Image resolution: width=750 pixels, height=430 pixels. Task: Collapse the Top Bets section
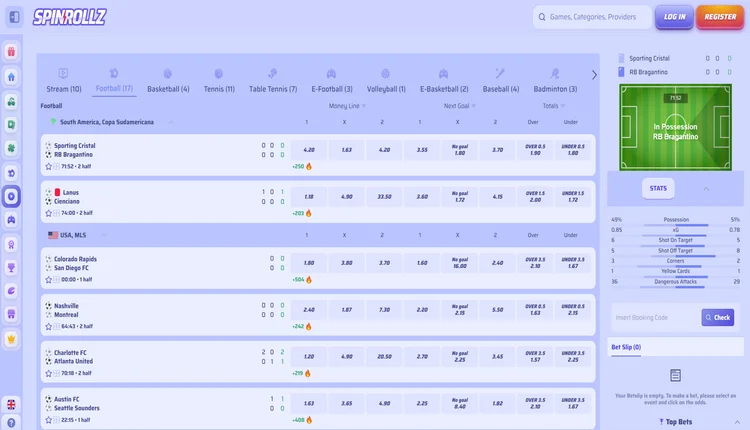tap(737, 422)
